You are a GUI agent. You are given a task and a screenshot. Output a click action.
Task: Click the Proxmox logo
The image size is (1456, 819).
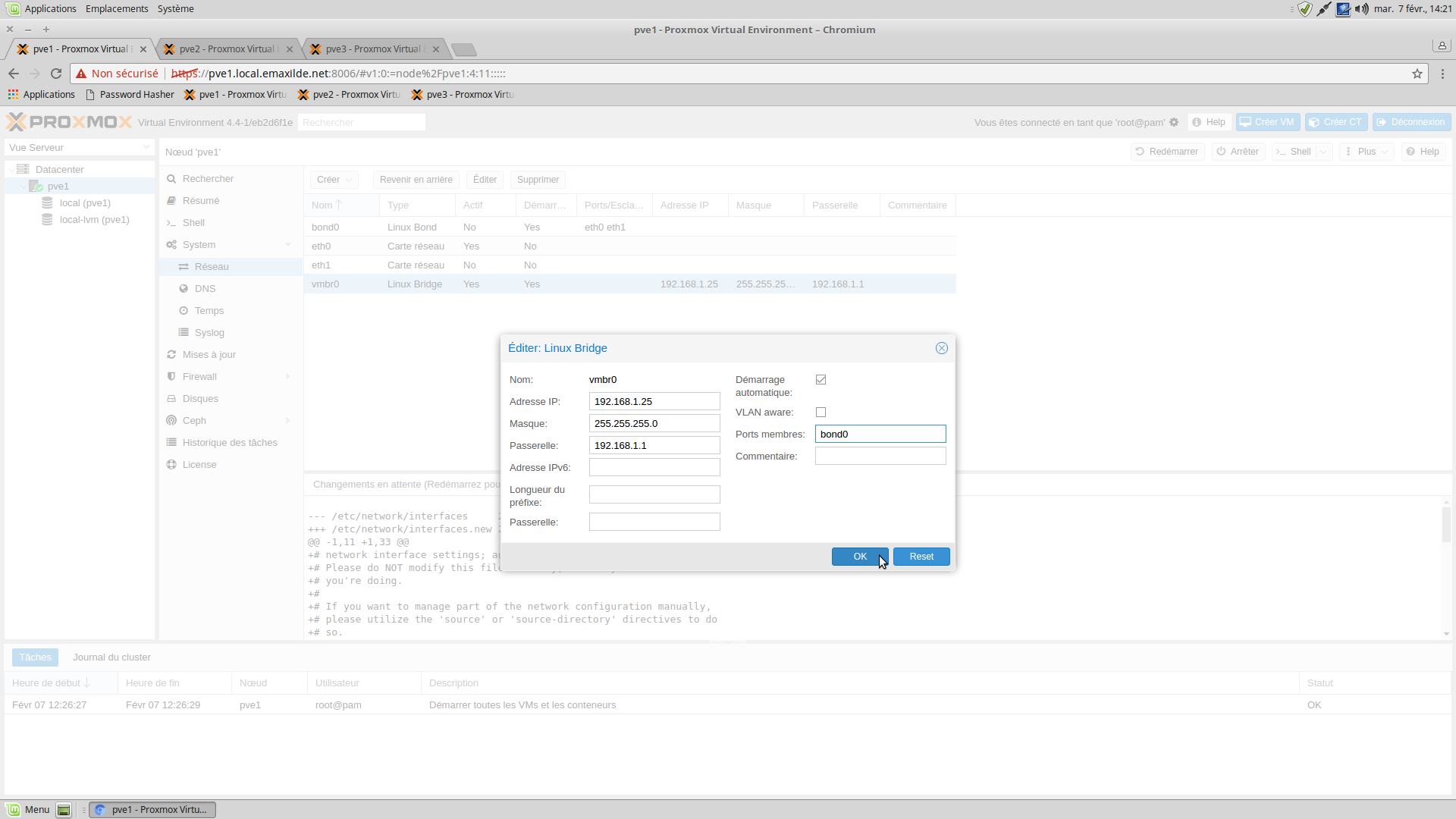point(69,122)
